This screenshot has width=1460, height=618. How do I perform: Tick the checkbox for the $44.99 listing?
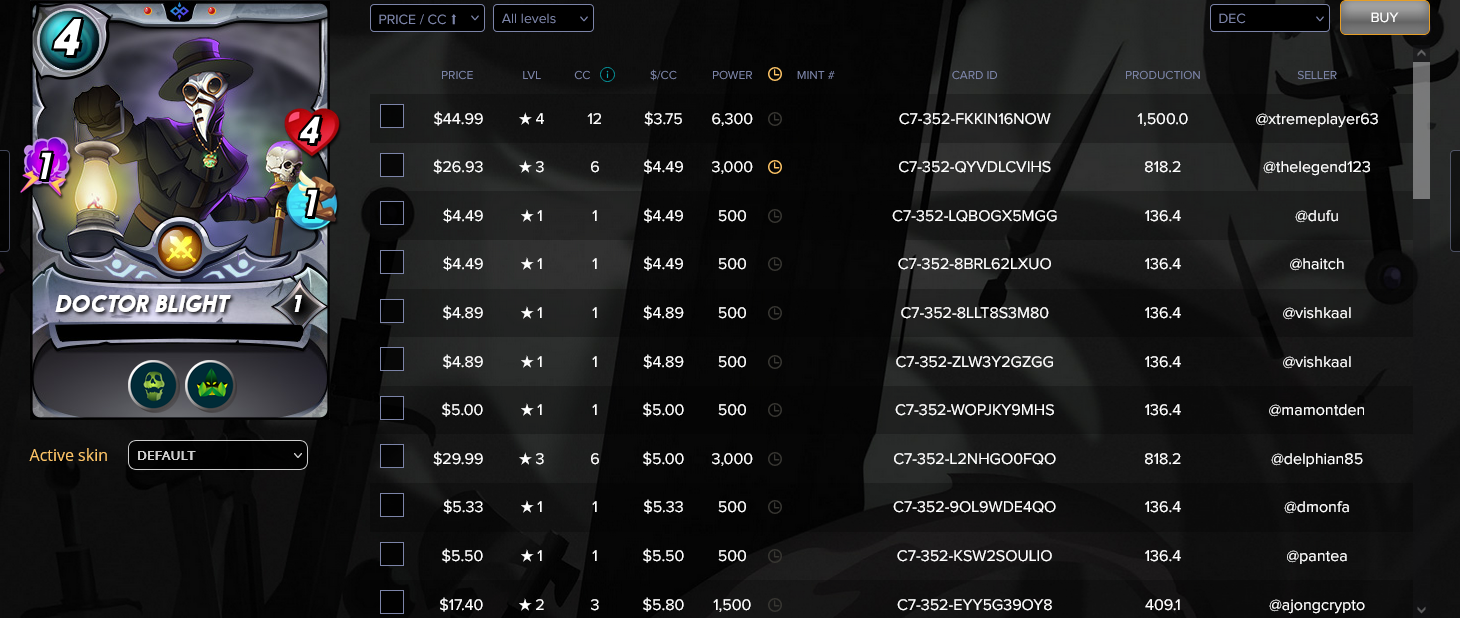pyautogui.click(x=392, y=116)
